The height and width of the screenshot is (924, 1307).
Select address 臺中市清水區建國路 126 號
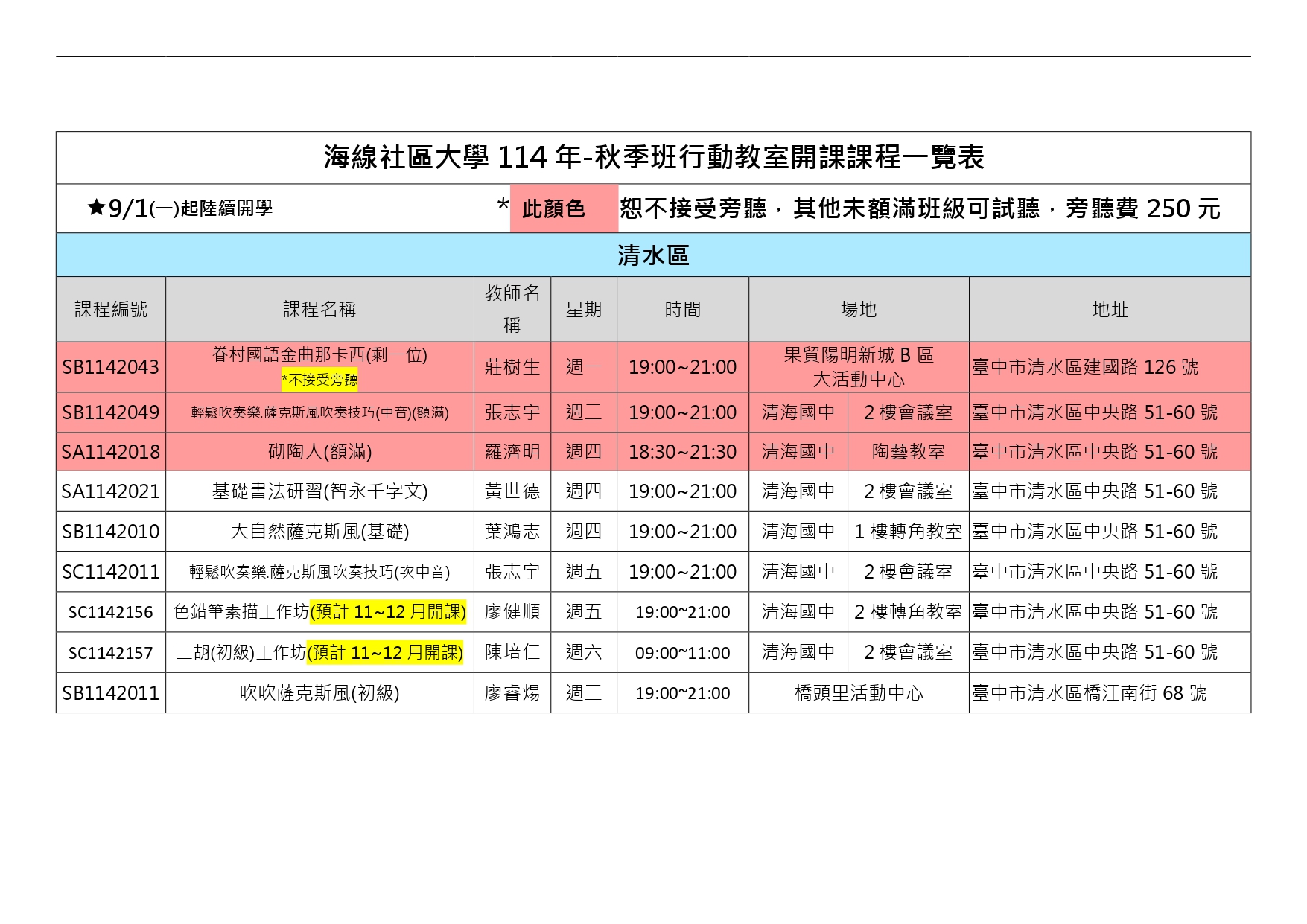1085,367
